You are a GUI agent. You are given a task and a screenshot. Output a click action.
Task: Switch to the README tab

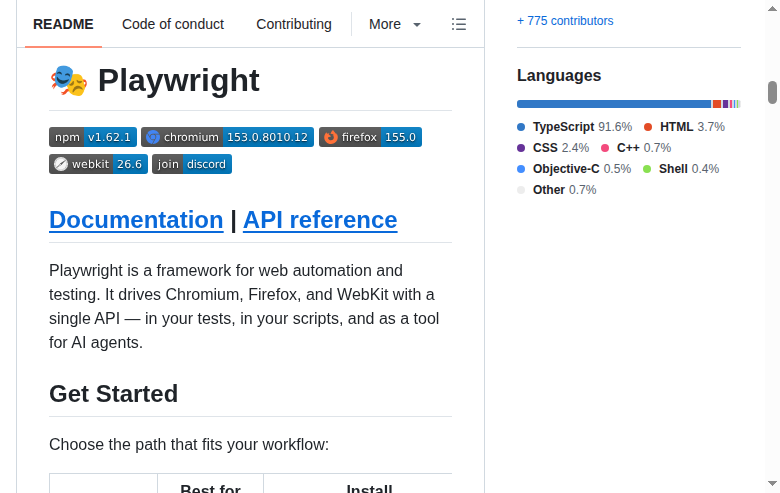pyautogui.click(x=63, y=24)
